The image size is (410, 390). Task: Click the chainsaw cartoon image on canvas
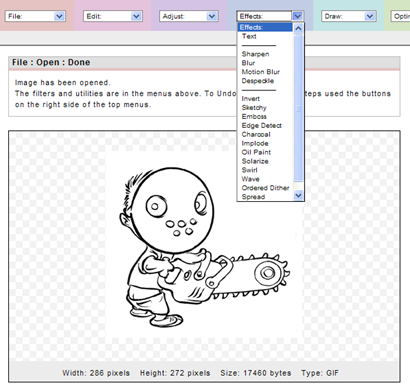coord(204,245)
